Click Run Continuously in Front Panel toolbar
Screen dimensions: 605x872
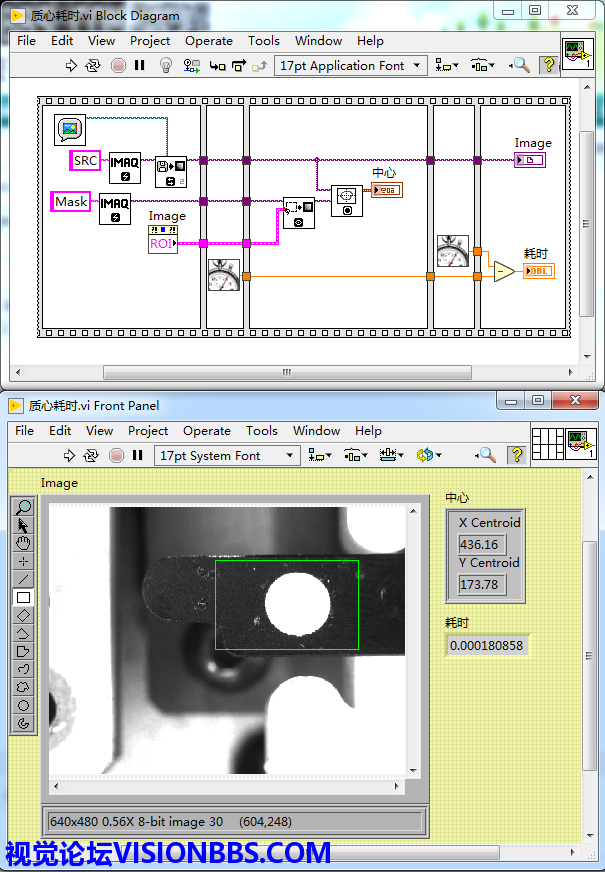point(92,456)
